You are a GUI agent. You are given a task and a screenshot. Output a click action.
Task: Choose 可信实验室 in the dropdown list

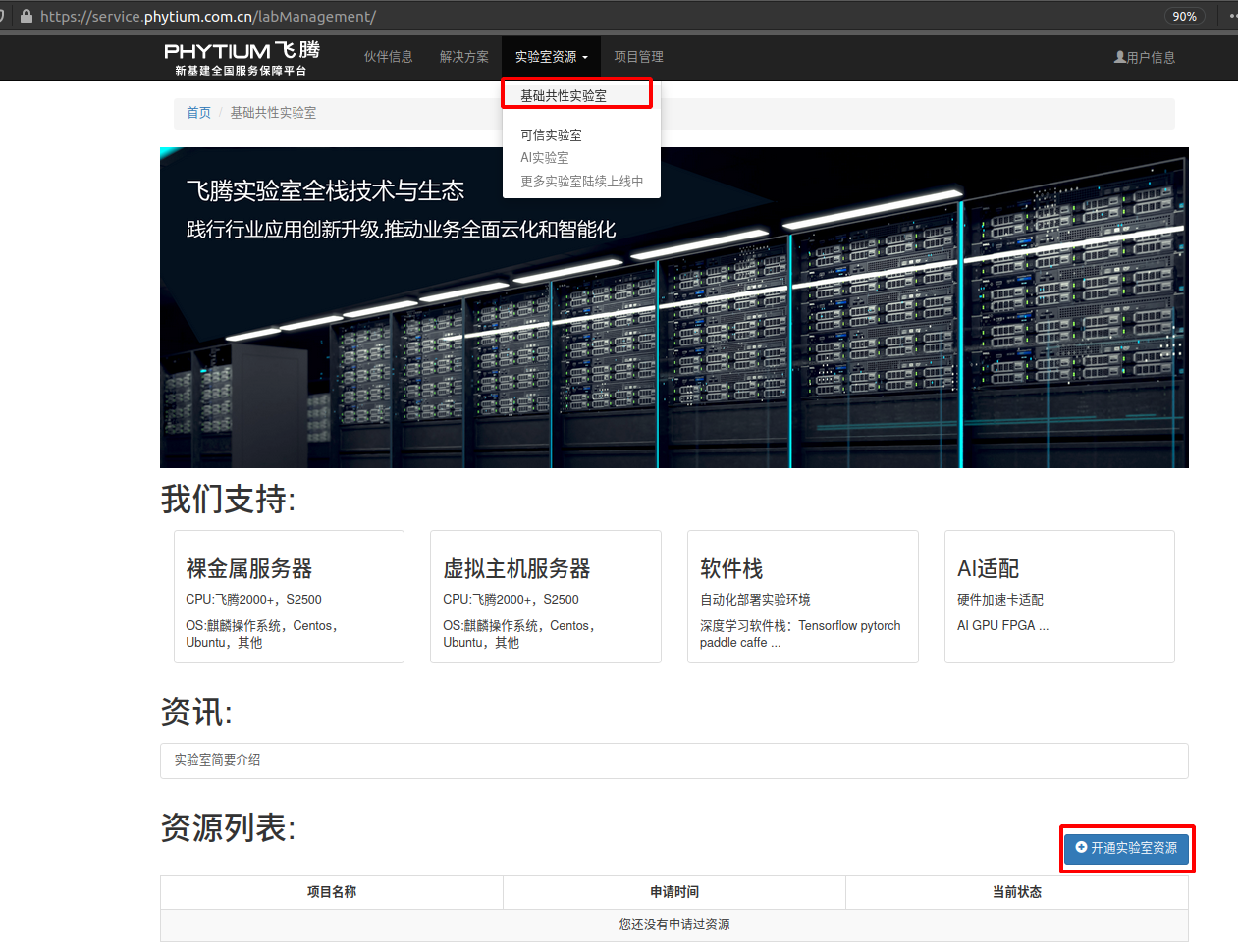tap(551, 135)
